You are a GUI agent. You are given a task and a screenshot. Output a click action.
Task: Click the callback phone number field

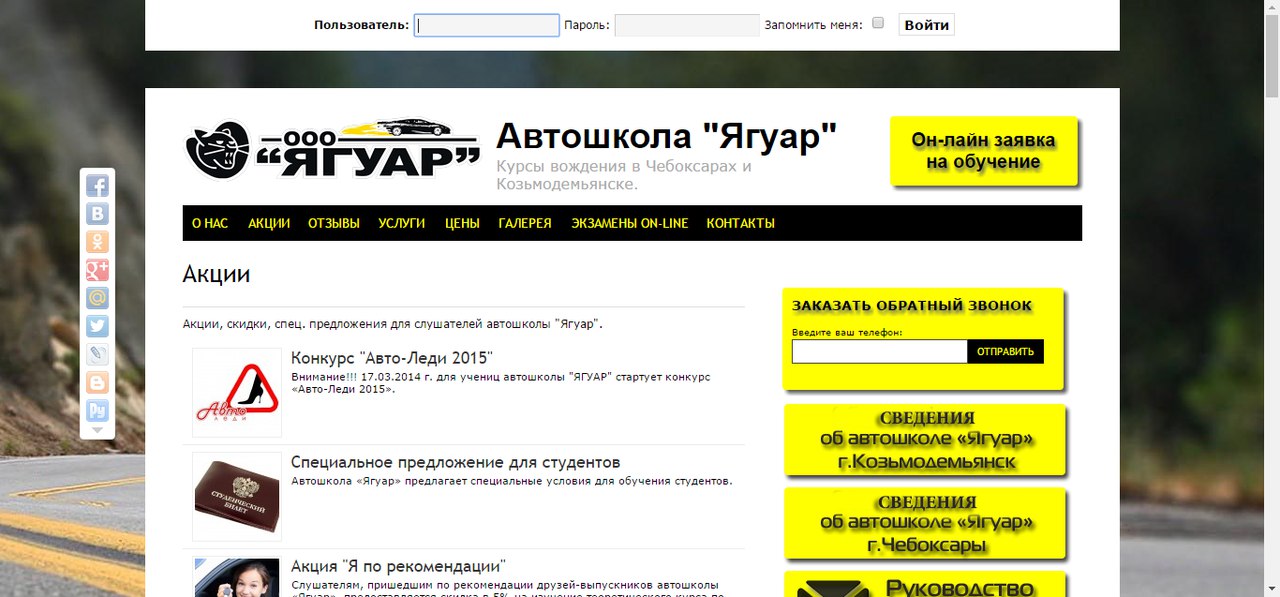(x=880, y=351)
